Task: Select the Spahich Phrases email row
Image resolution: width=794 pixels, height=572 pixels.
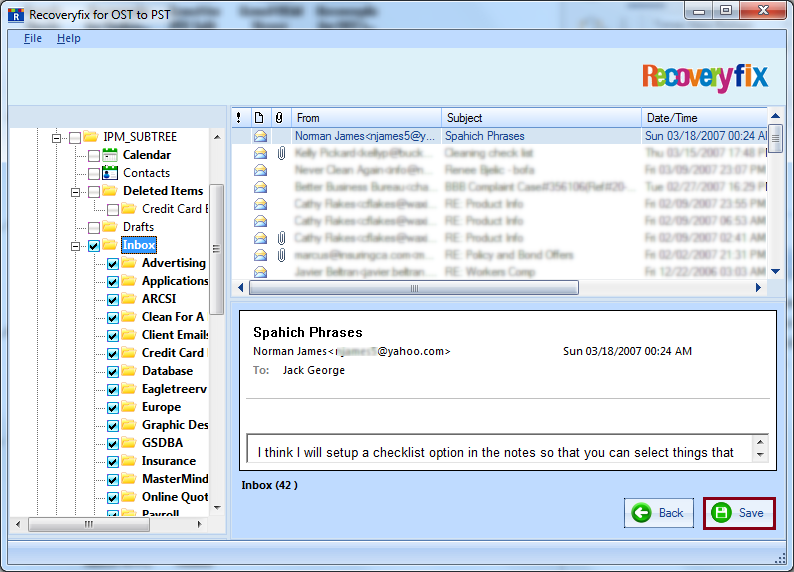Action: click(500, 136)
